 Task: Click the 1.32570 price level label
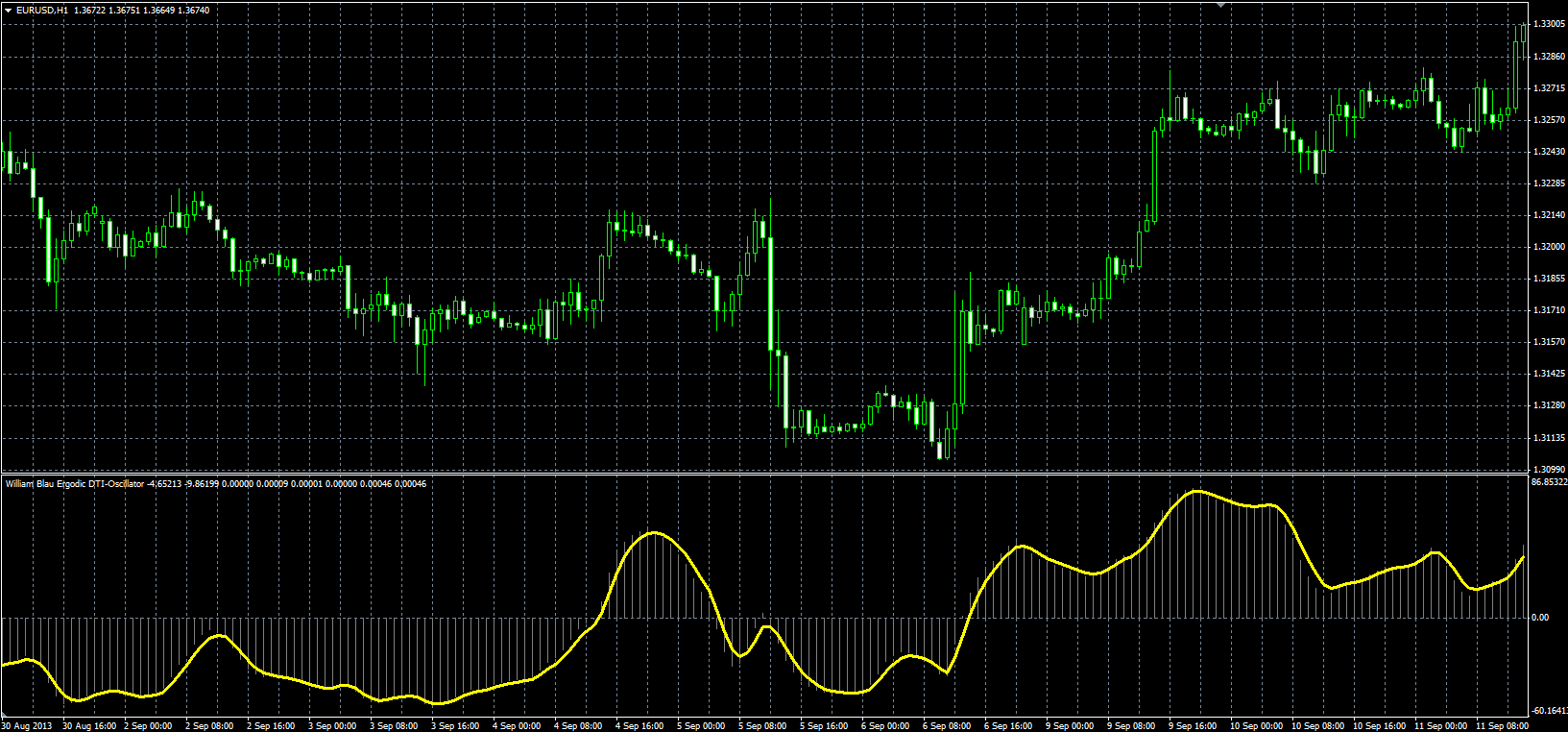(x=1549, y=120)
